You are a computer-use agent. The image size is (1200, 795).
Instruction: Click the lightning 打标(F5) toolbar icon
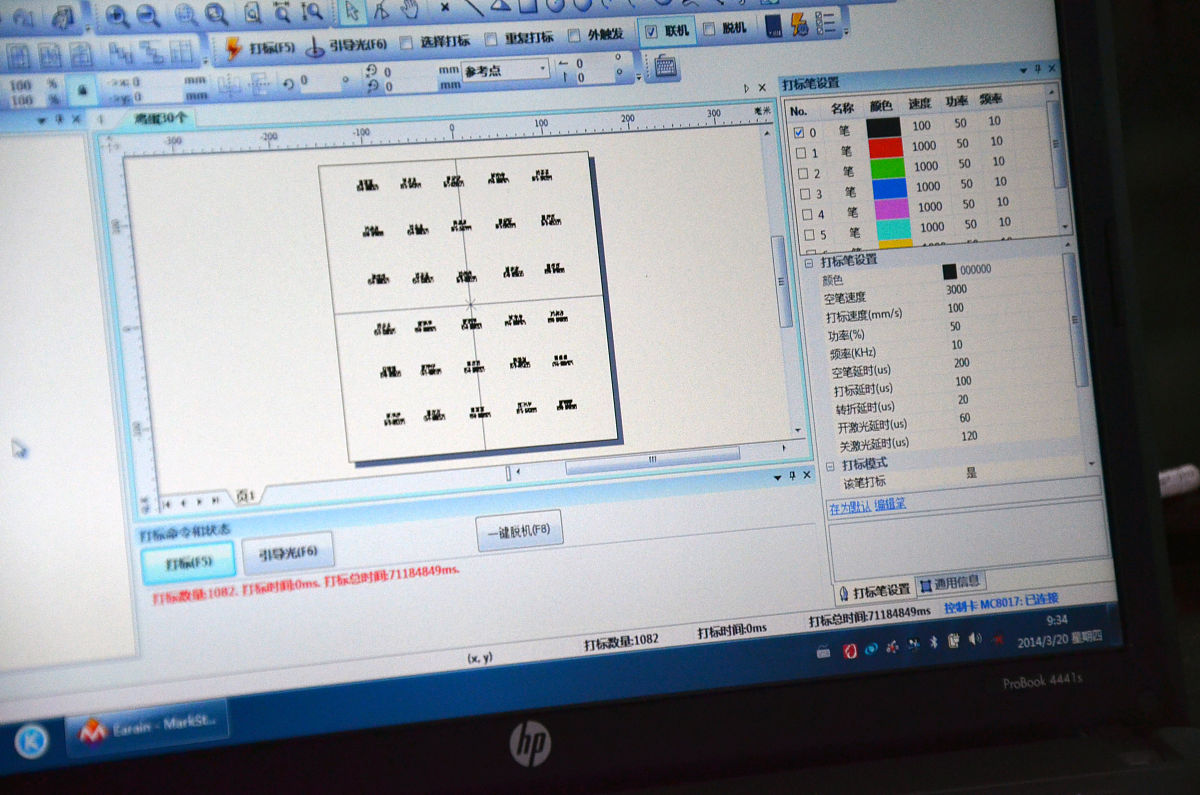click(x=232, y=46)
